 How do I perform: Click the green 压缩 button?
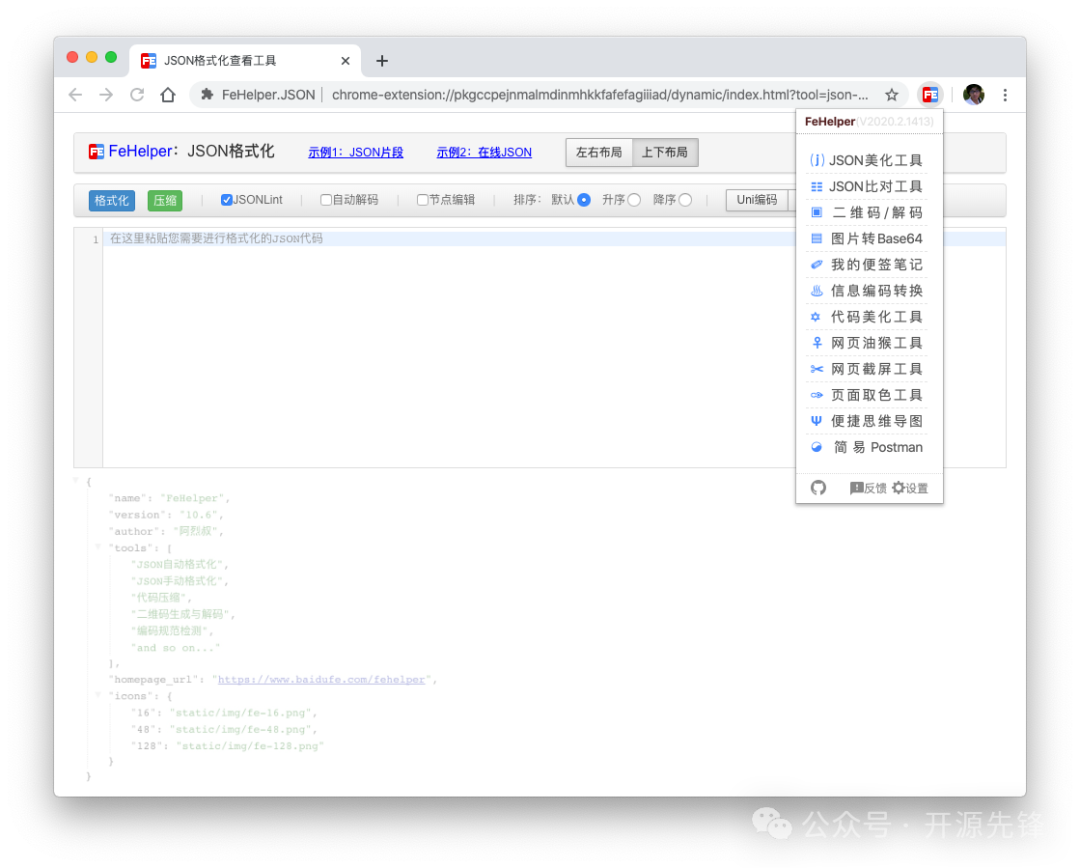coord(165,200)
